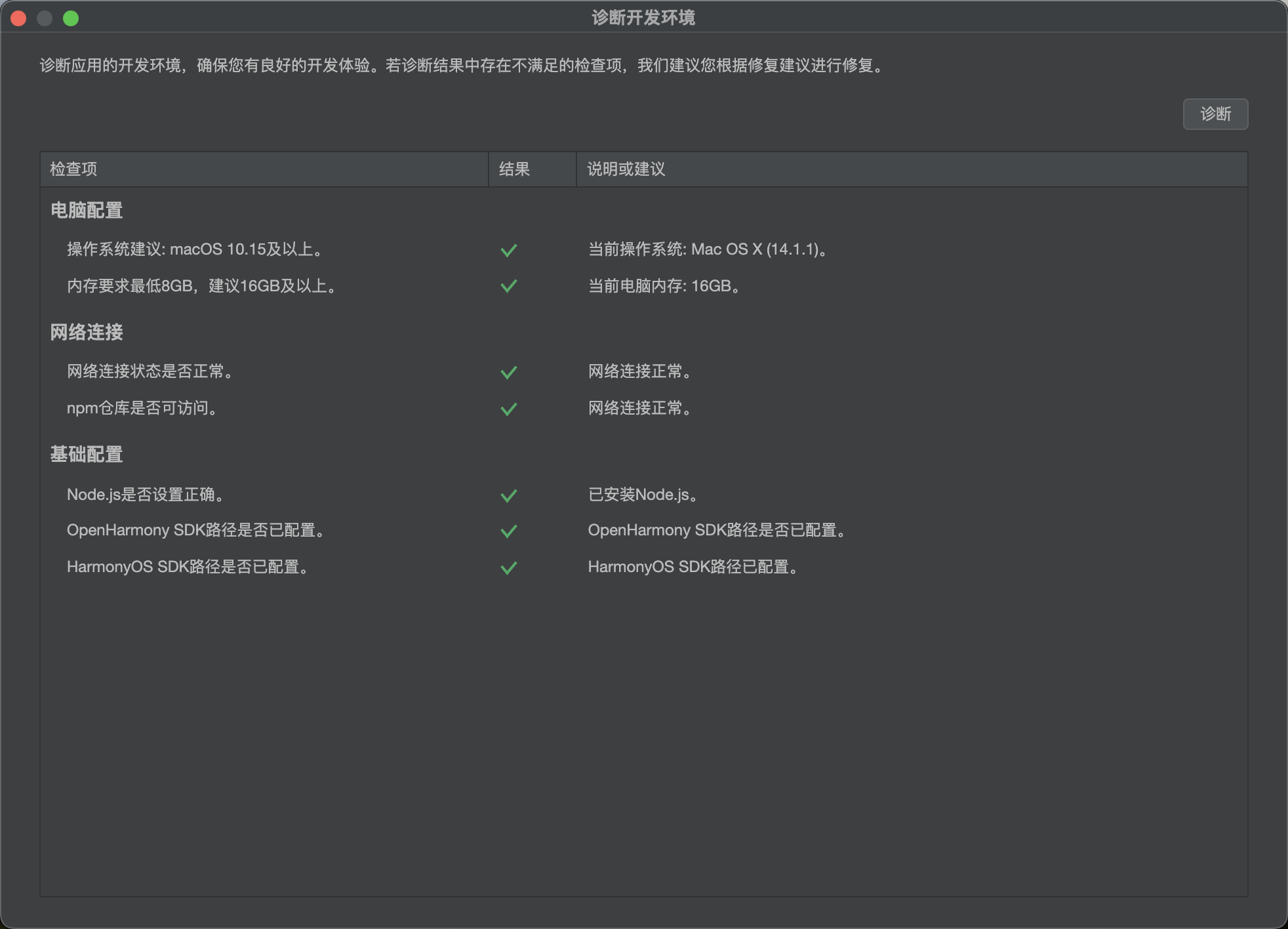Select the 基础配置 section heading
This screenshot has height=929, width=1288.
tap(87, 455)
